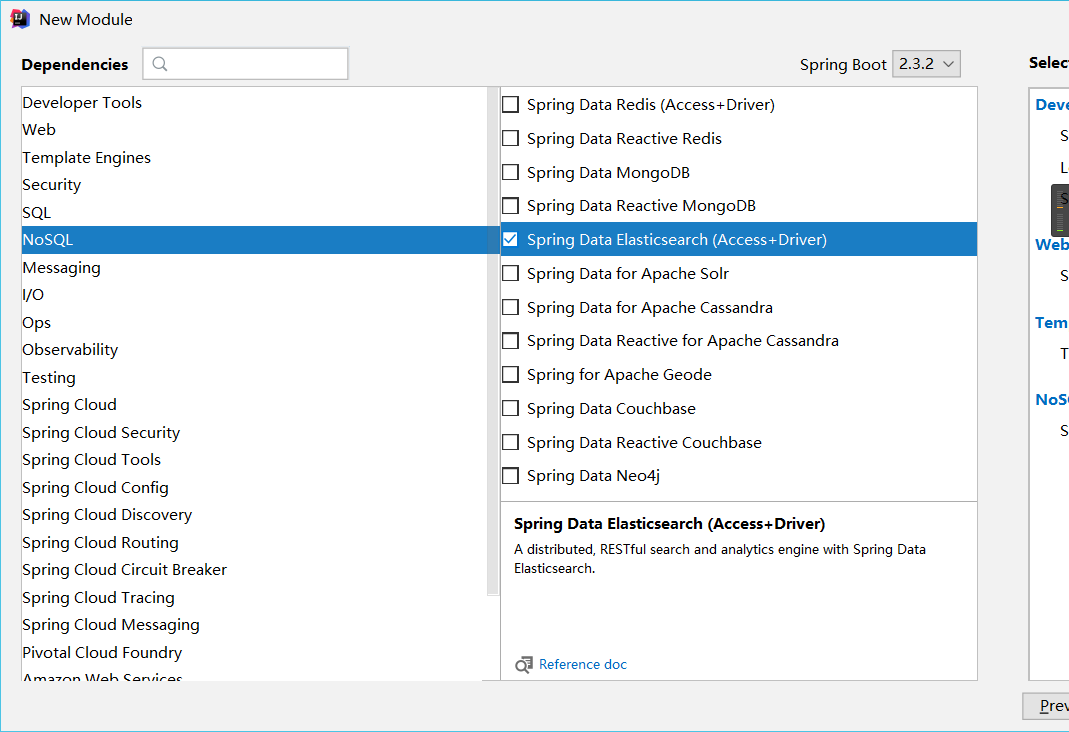The width and height of the screenshot is (1069, 732).
Task: Open the Reference doc link
Action: pyautogui.click(x=582, y=665)
